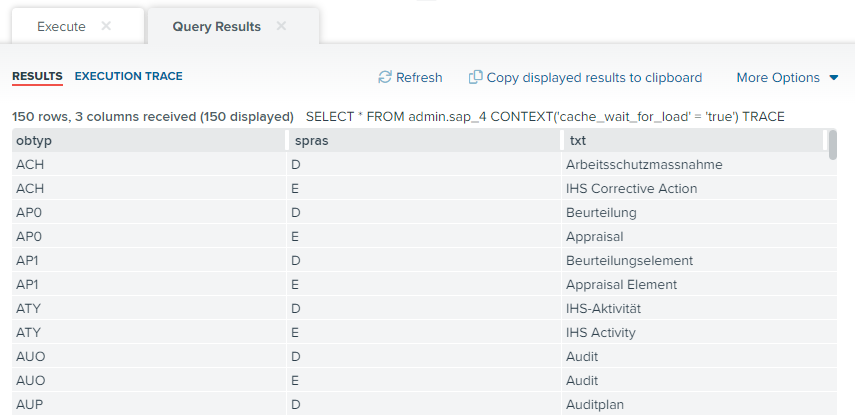This screenshot has width=855, height=416.
Task: Open the EXECUTION TRACE sub-tab
Action: point(129,76)
